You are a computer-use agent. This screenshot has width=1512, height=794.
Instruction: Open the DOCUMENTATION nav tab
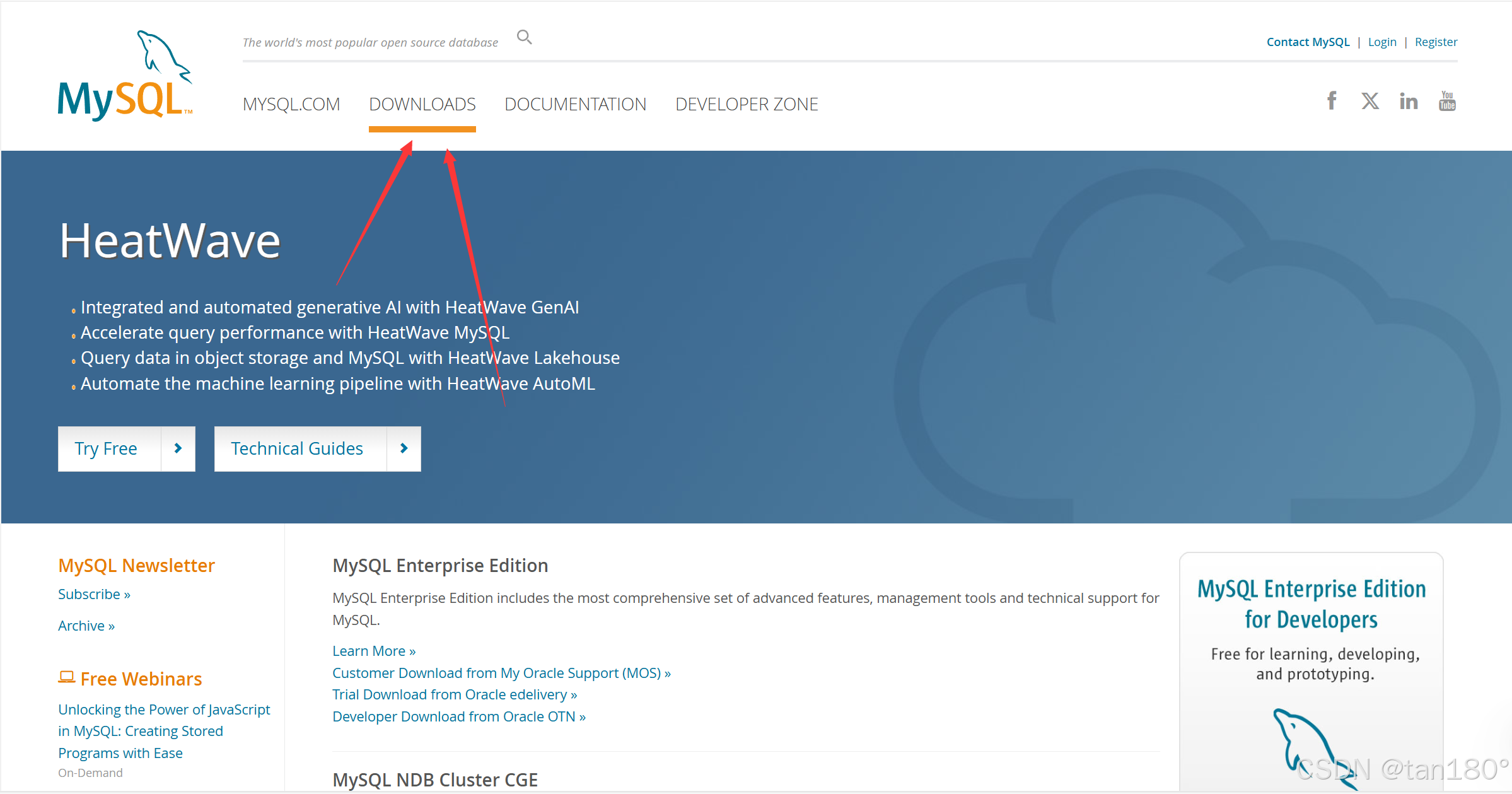point(576,104)
